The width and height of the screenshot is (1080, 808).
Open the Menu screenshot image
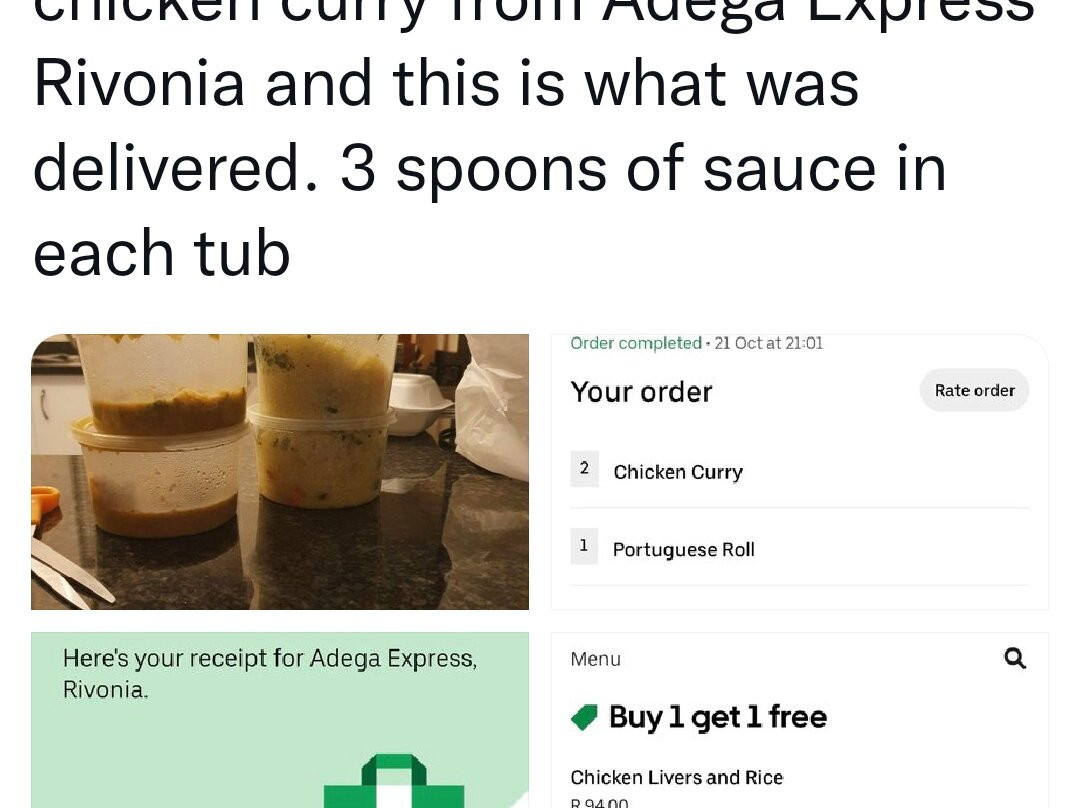800,720
